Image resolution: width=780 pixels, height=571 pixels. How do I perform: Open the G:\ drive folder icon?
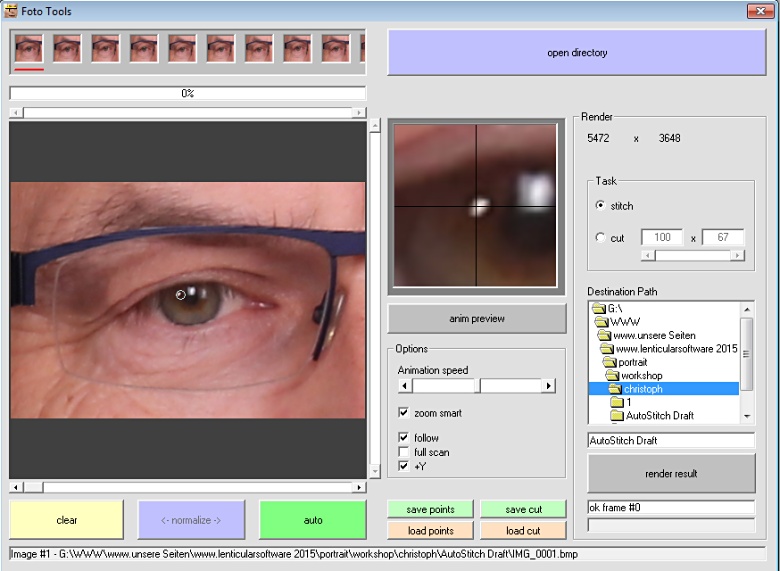click(x=599, y=309)
